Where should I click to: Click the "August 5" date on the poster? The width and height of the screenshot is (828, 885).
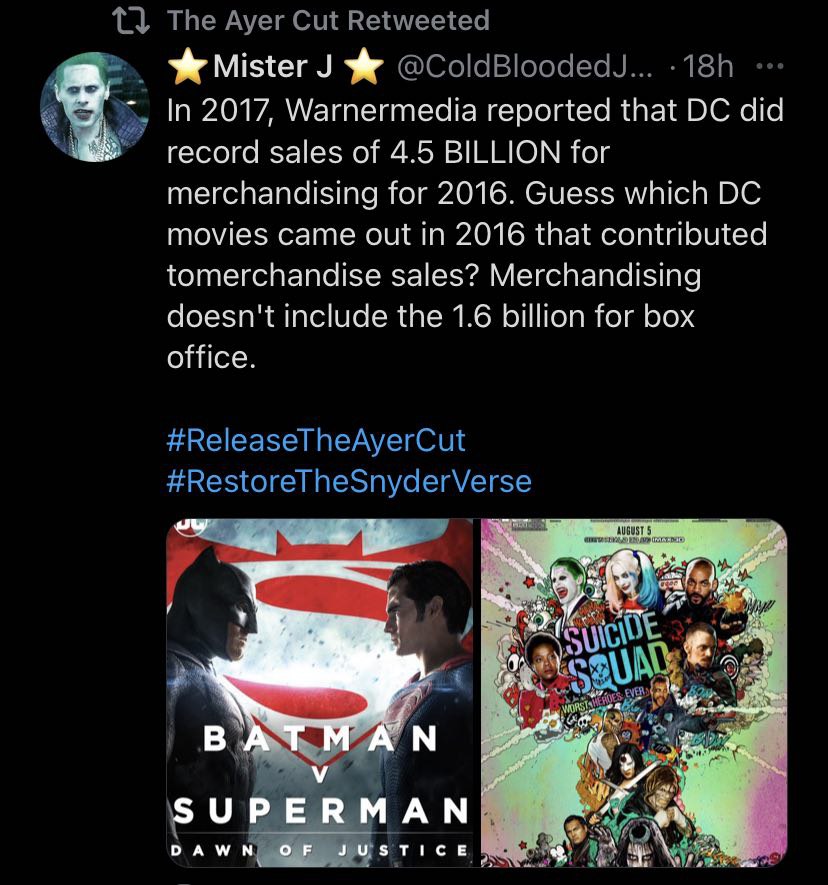tap(636, 529)
